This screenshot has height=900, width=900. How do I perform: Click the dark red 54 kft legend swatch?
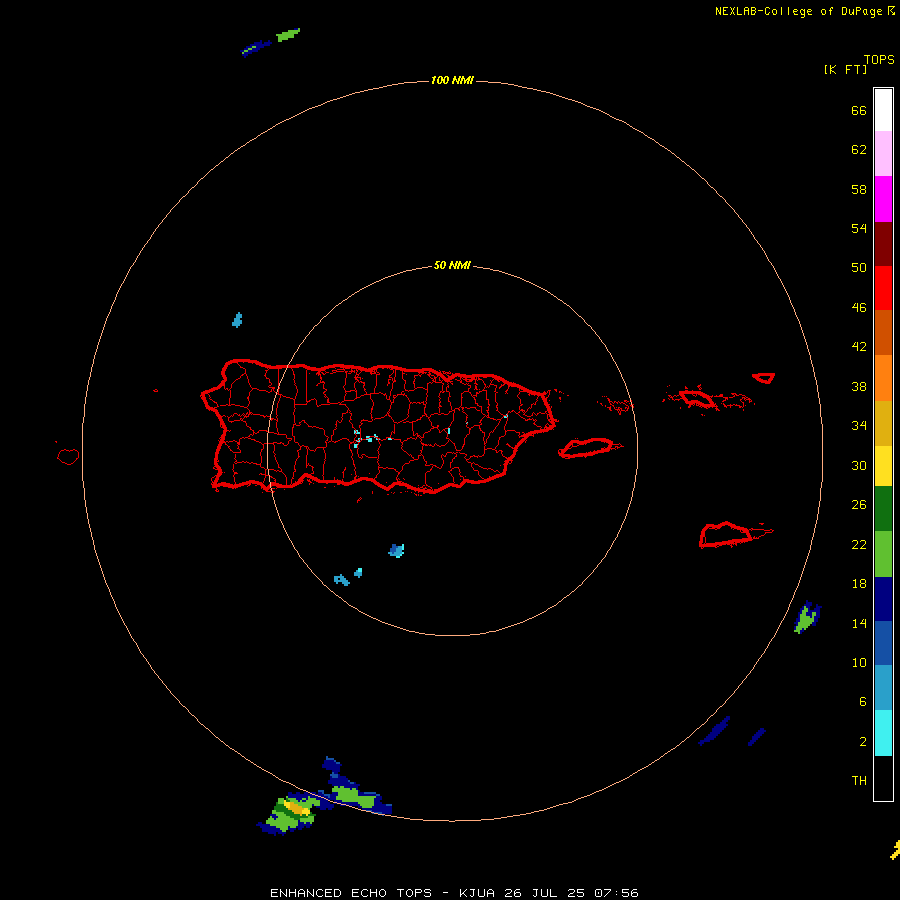[x=883, y=243]
